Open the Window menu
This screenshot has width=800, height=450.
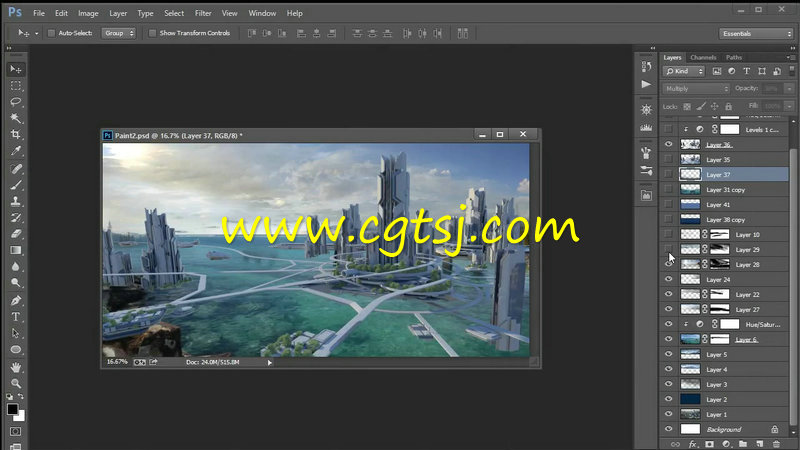tap(262, 13)
